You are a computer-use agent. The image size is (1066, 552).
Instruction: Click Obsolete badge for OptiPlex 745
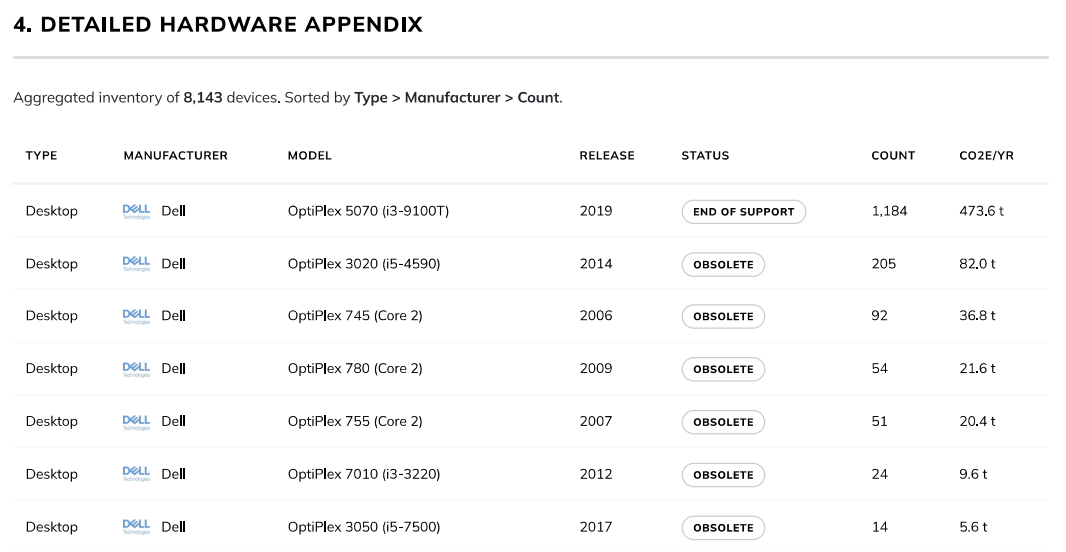(x=723, y=317)
